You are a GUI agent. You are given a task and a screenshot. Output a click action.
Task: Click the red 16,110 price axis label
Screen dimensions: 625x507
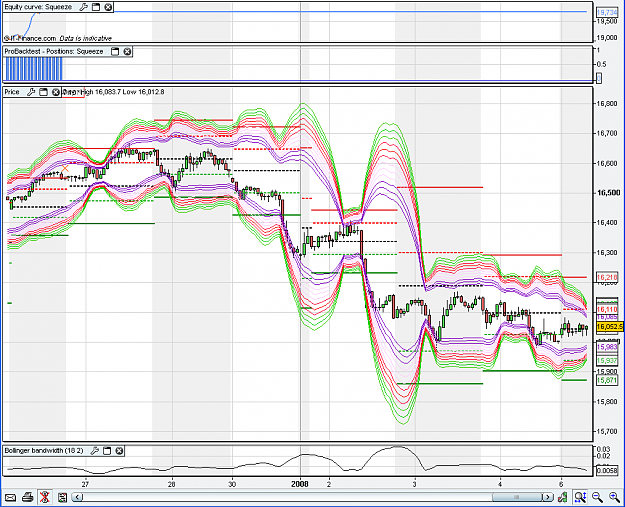point(607,310)
